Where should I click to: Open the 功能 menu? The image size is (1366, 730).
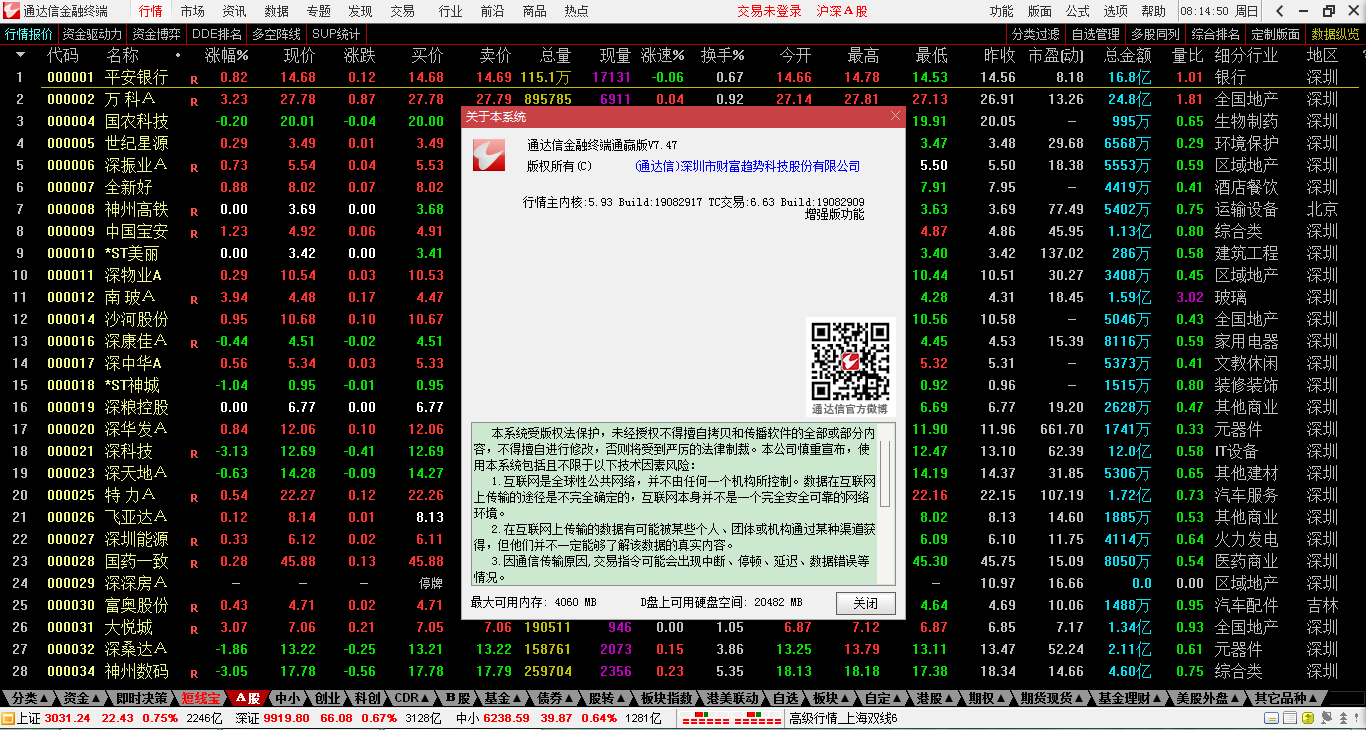[1001, 11]
